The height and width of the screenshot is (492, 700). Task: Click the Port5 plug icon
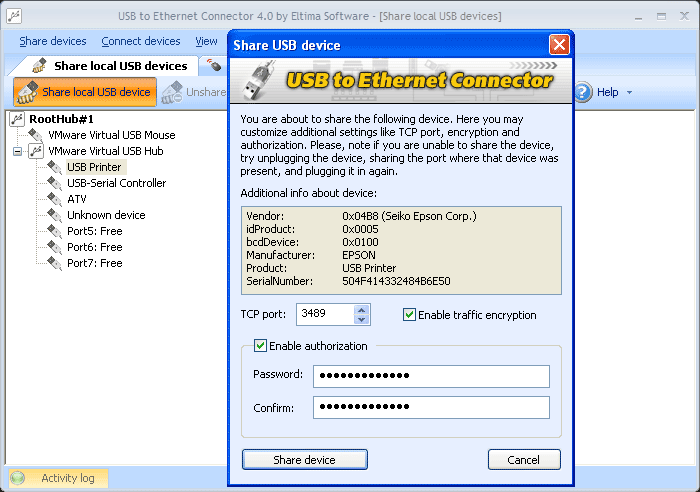54,231
